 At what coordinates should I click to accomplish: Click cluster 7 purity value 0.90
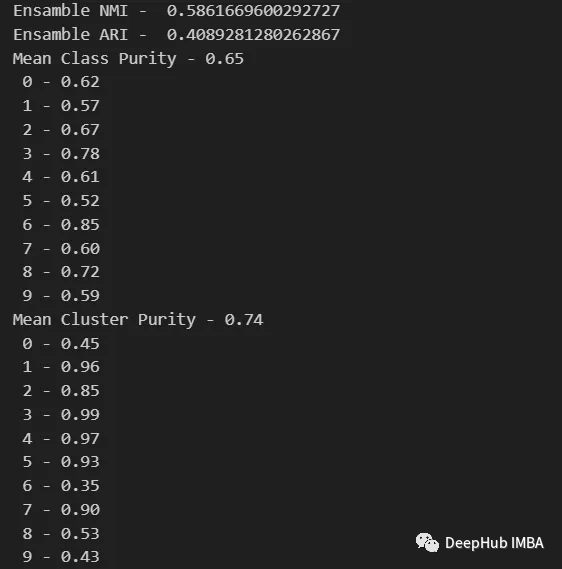click(80, 510)
